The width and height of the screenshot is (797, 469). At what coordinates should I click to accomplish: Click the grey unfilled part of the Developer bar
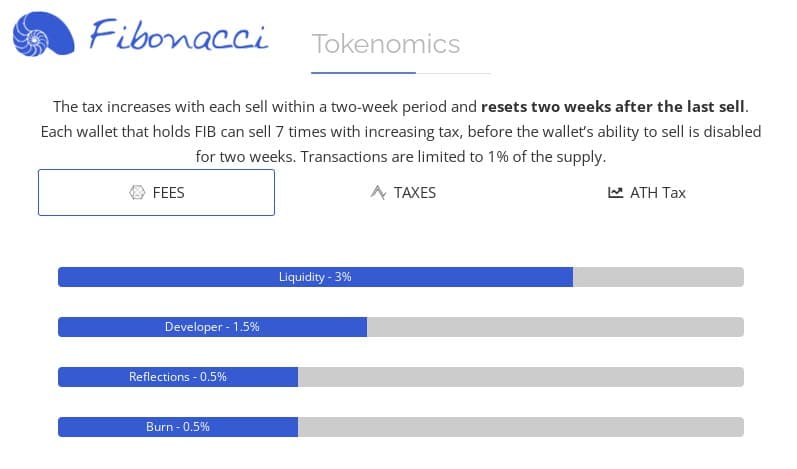click(x=555, y=327)
